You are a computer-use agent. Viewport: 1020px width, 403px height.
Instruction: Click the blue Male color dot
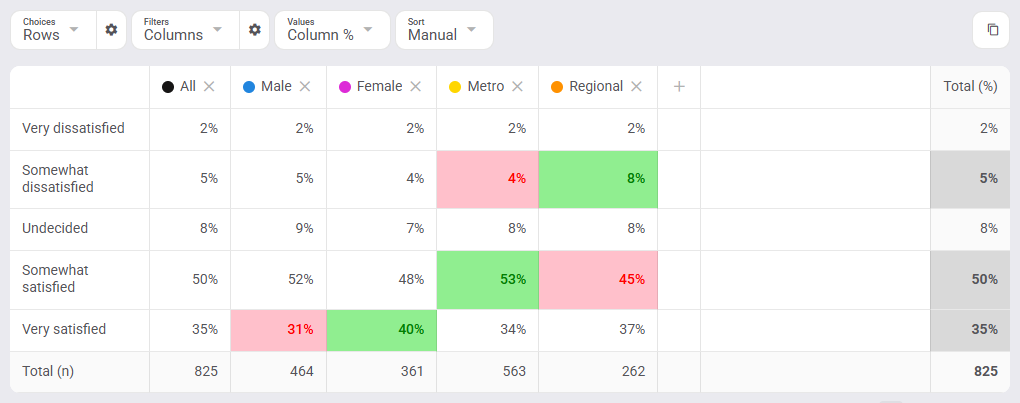(x=248, y=87)
